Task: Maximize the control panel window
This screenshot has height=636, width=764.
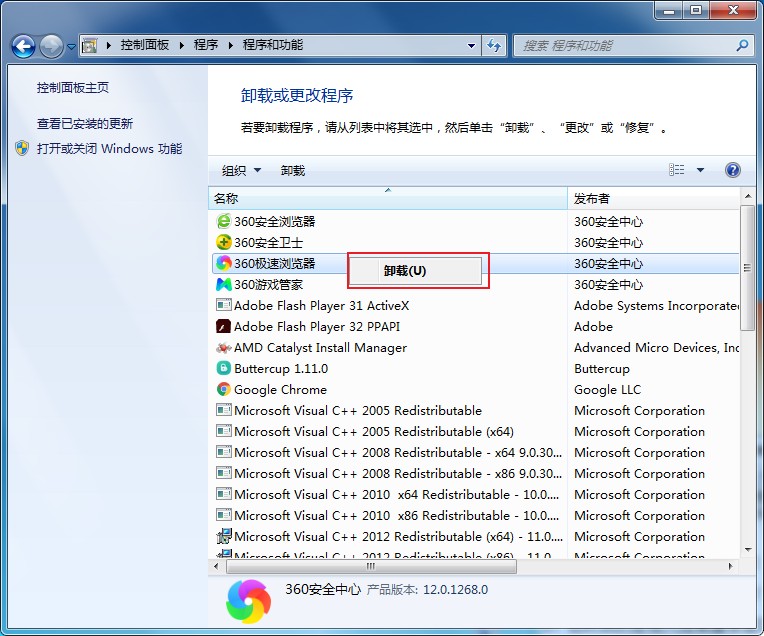Action: [x=696, y=10]
